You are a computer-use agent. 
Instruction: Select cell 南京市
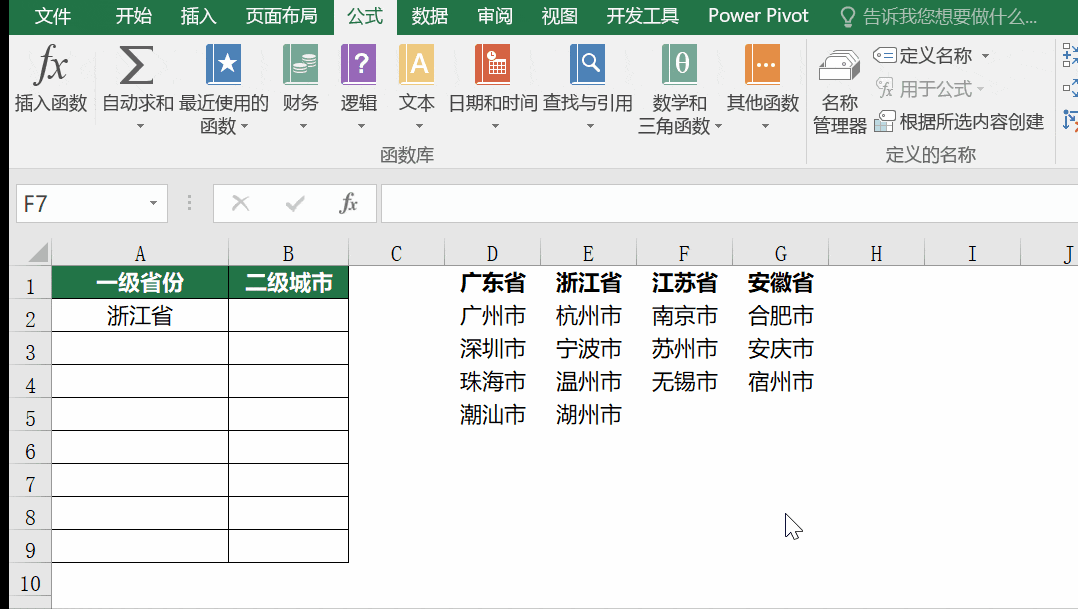coord(684,315)
